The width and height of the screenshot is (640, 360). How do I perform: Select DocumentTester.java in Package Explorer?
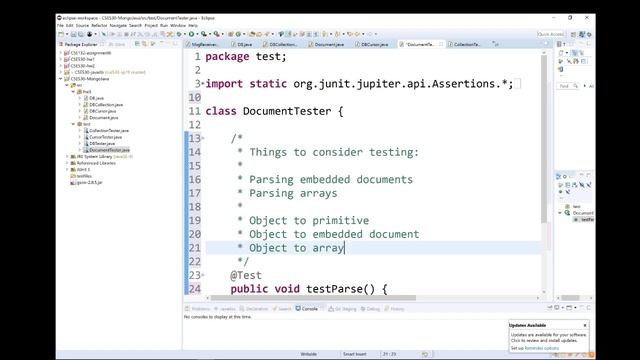(x=109, y=150)
